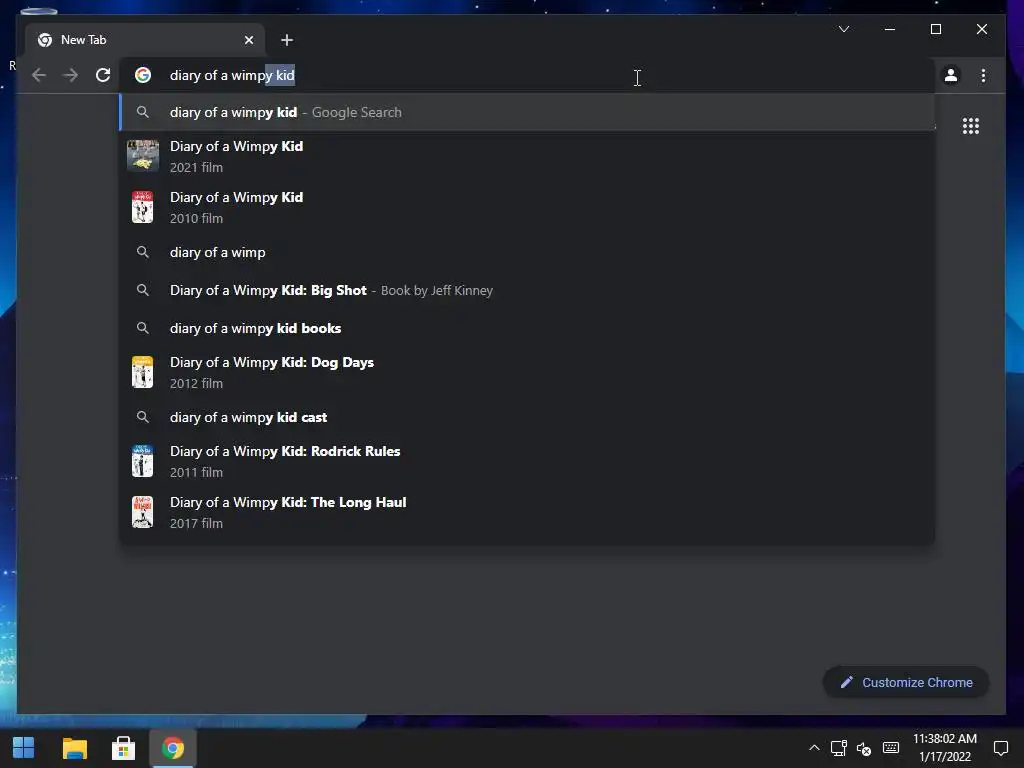Click the search icon beside Big Shot
The width and height of the screenshot is (1024, 768).
click(x=142, y=290)
